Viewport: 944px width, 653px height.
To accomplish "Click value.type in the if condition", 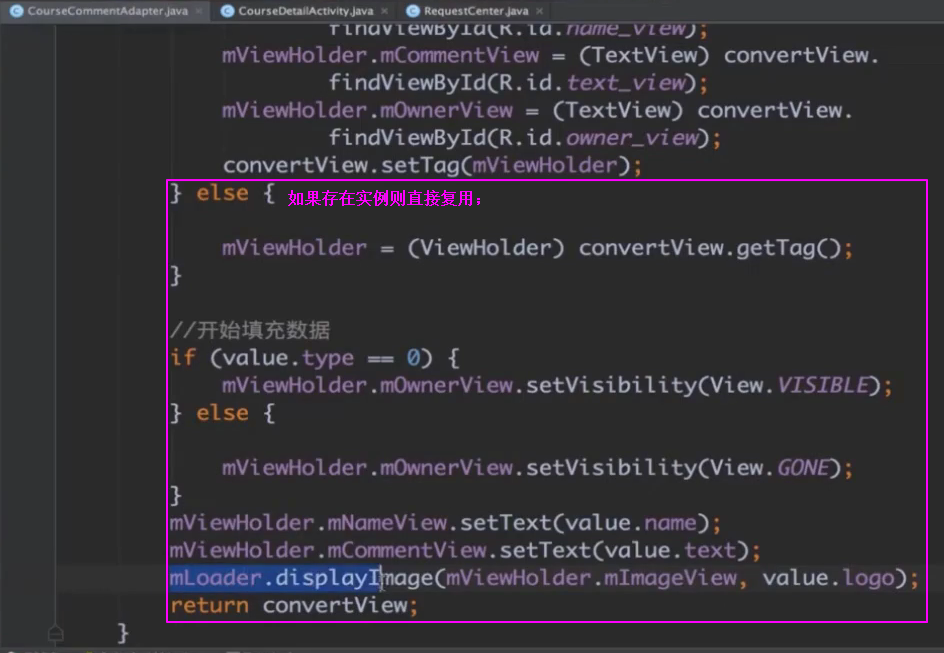I will point(288,358).
